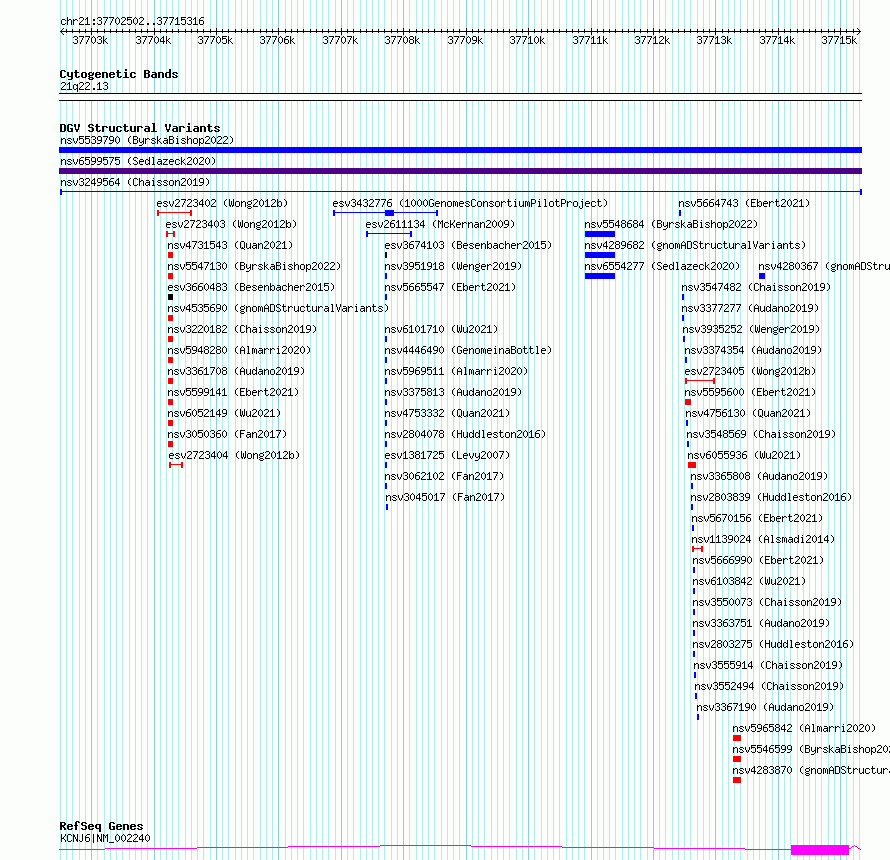Select the red nsv1139024 bracket glyph
The height and width of the screenshot is (860, 890).
point(698,549)
